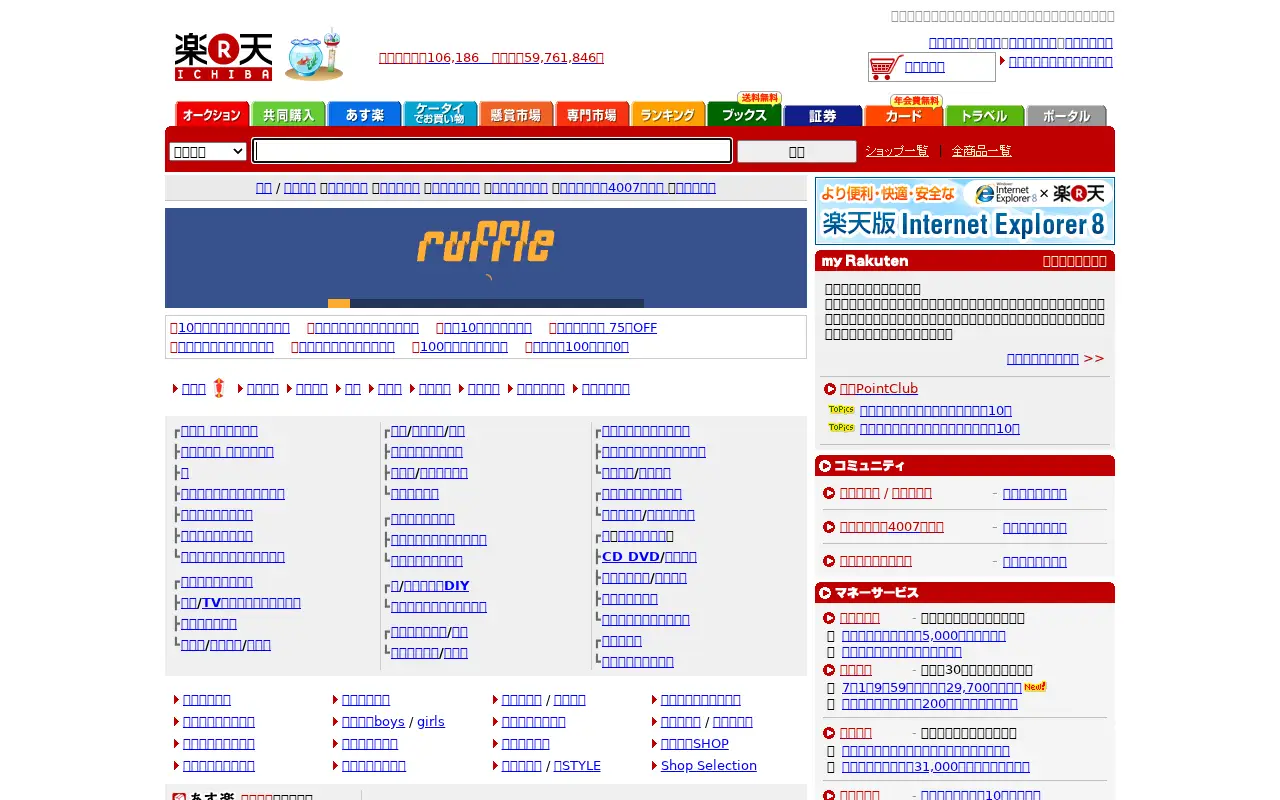Click the コミュニティ header arrow icon

[x=825, y=466]
